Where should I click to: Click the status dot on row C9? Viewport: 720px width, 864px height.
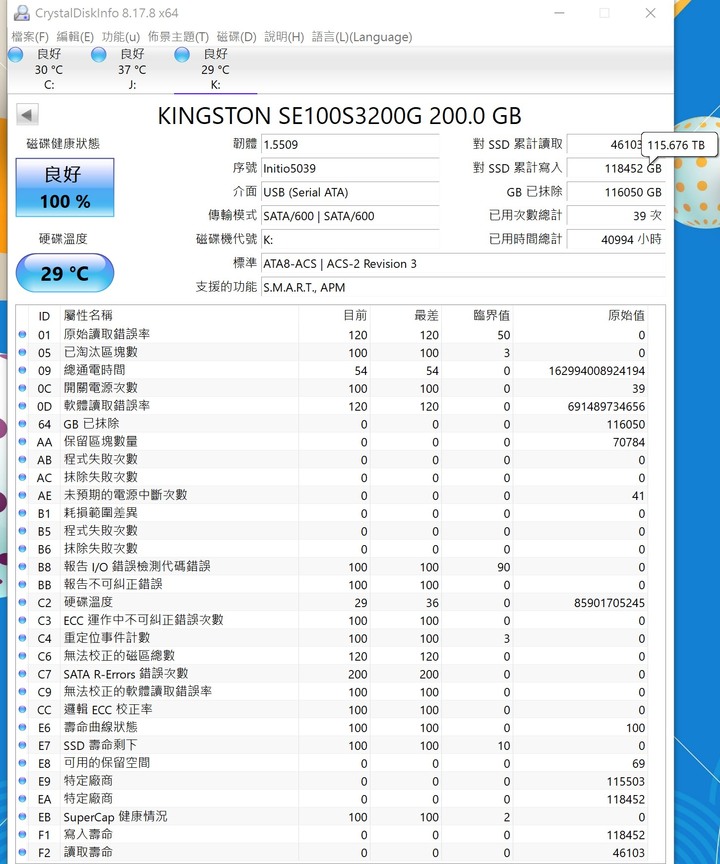coord(23,692)
